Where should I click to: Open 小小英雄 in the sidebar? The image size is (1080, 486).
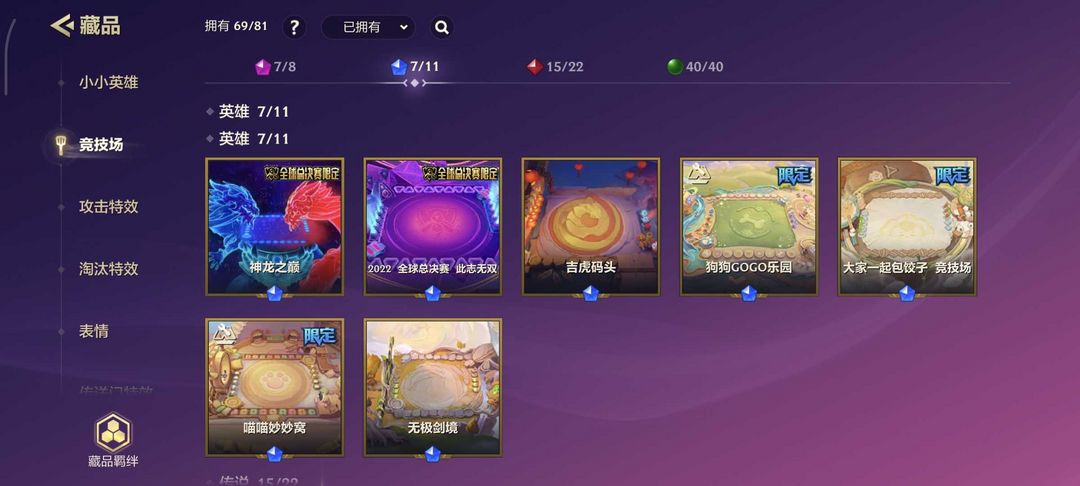click(109, 83)
